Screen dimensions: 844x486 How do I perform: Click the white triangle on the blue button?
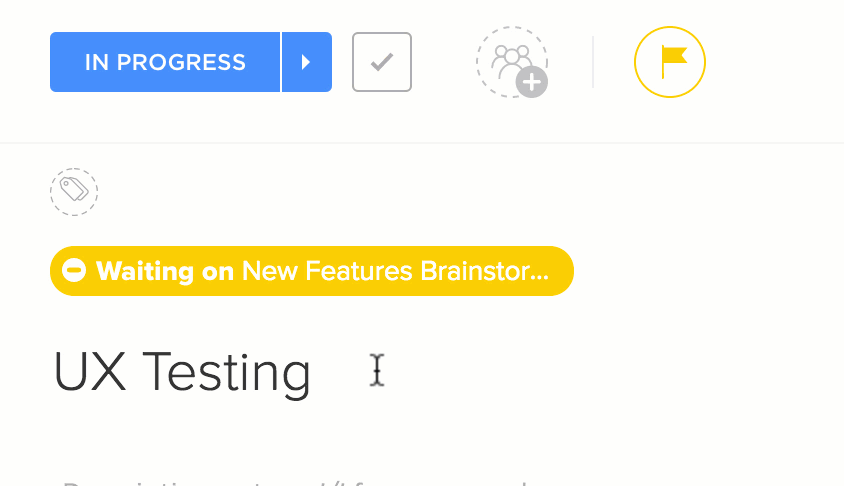[x=306, y=62]
